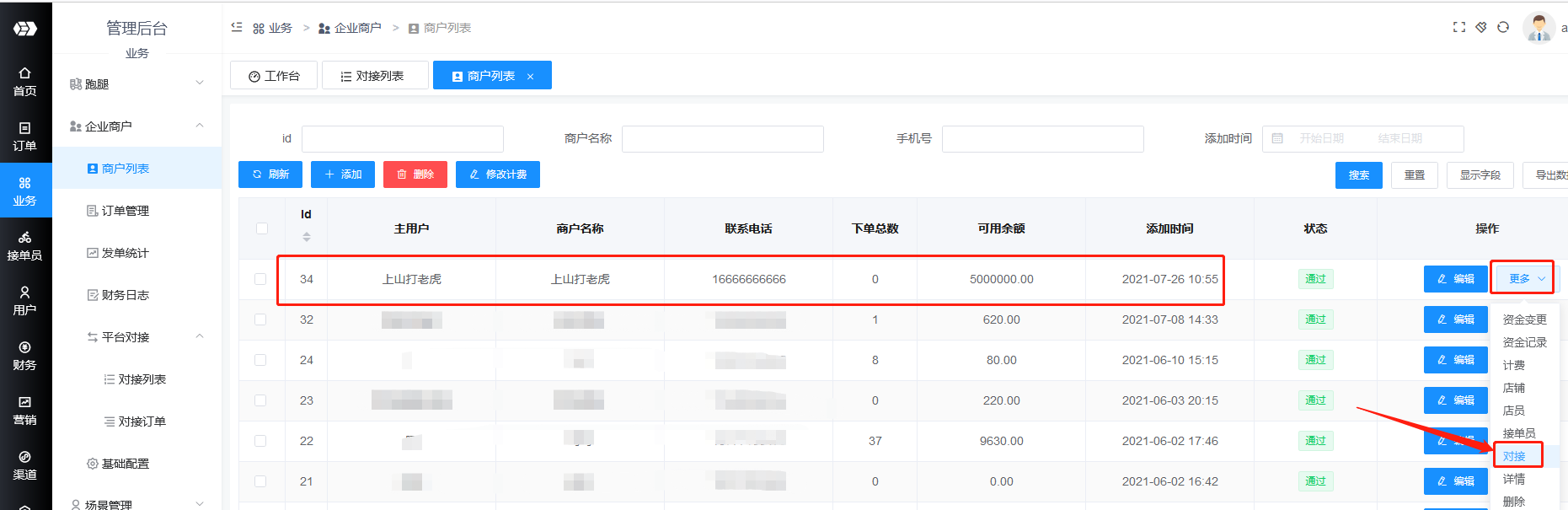
Task: Open 订单 section in left sidebar
Action: click(x=25, y=137)
